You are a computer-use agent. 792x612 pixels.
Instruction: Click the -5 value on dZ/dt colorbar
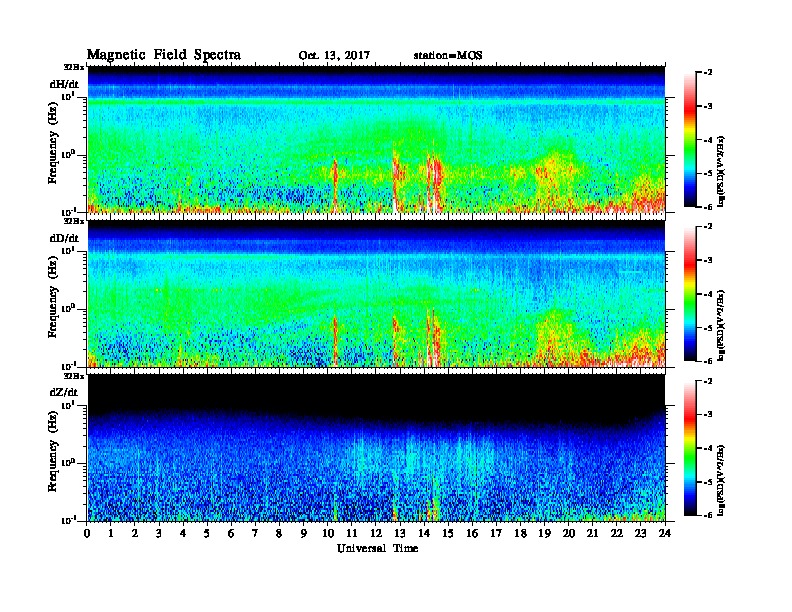[709, 481]
